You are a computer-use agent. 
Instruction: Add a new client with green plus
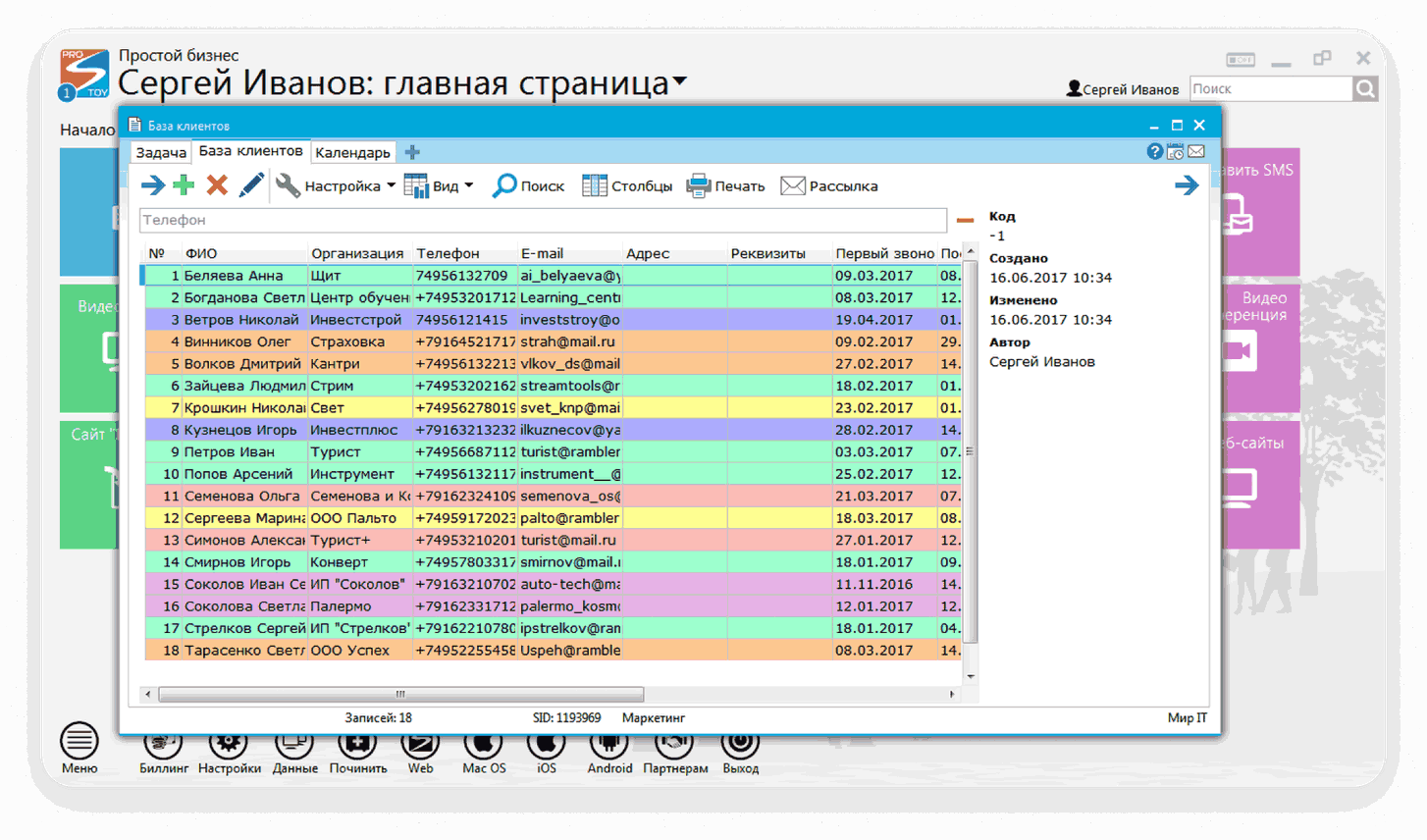coord(184,185)
